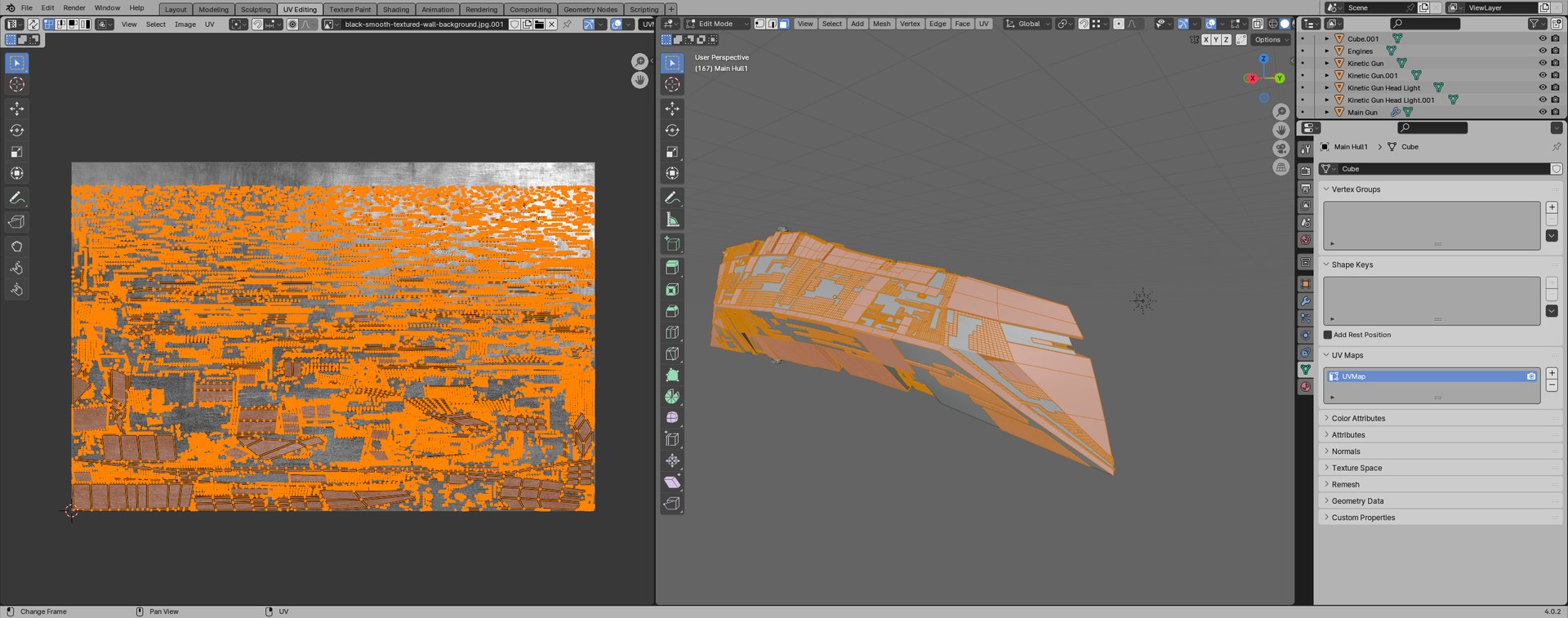1568x618 pixels.
Task: Open Global transform orientation dropdown
Action: click(x=1027, y=24)
